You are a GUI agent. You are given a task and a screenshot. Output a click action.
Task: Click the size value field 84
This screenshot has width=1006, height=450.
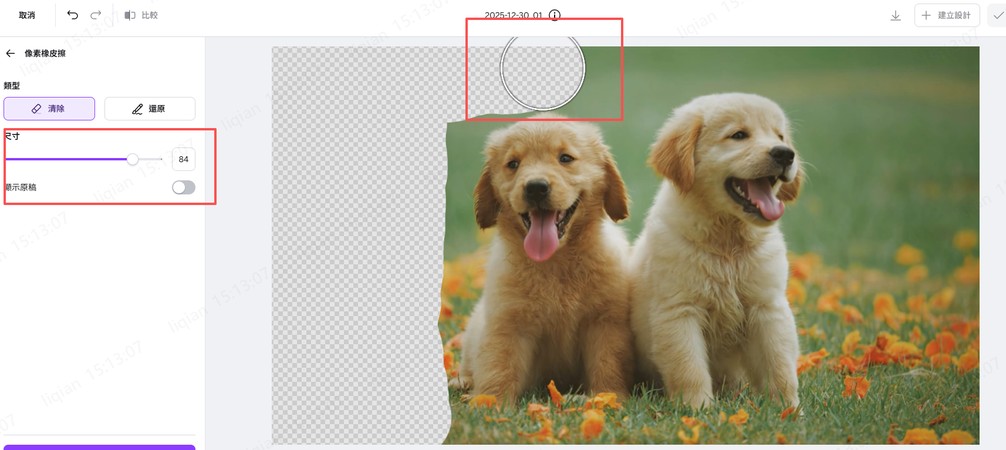pyautogui.click(x=183, y=159)
